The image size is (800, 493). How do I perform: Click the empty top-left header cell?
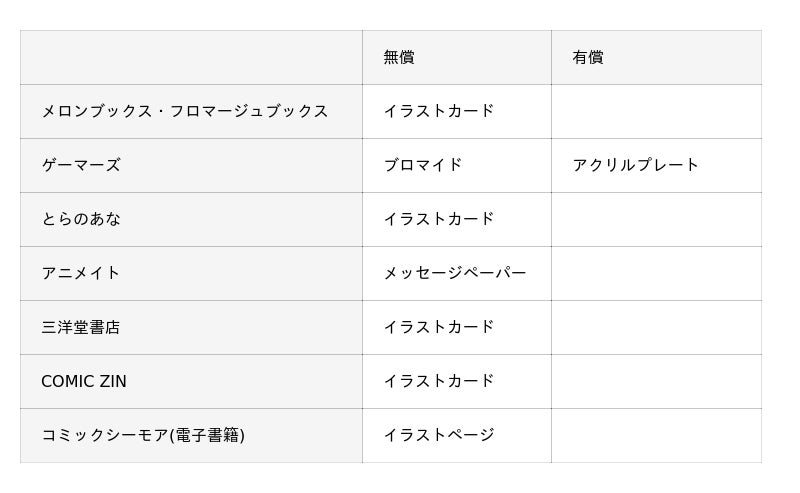coord(191,57)
